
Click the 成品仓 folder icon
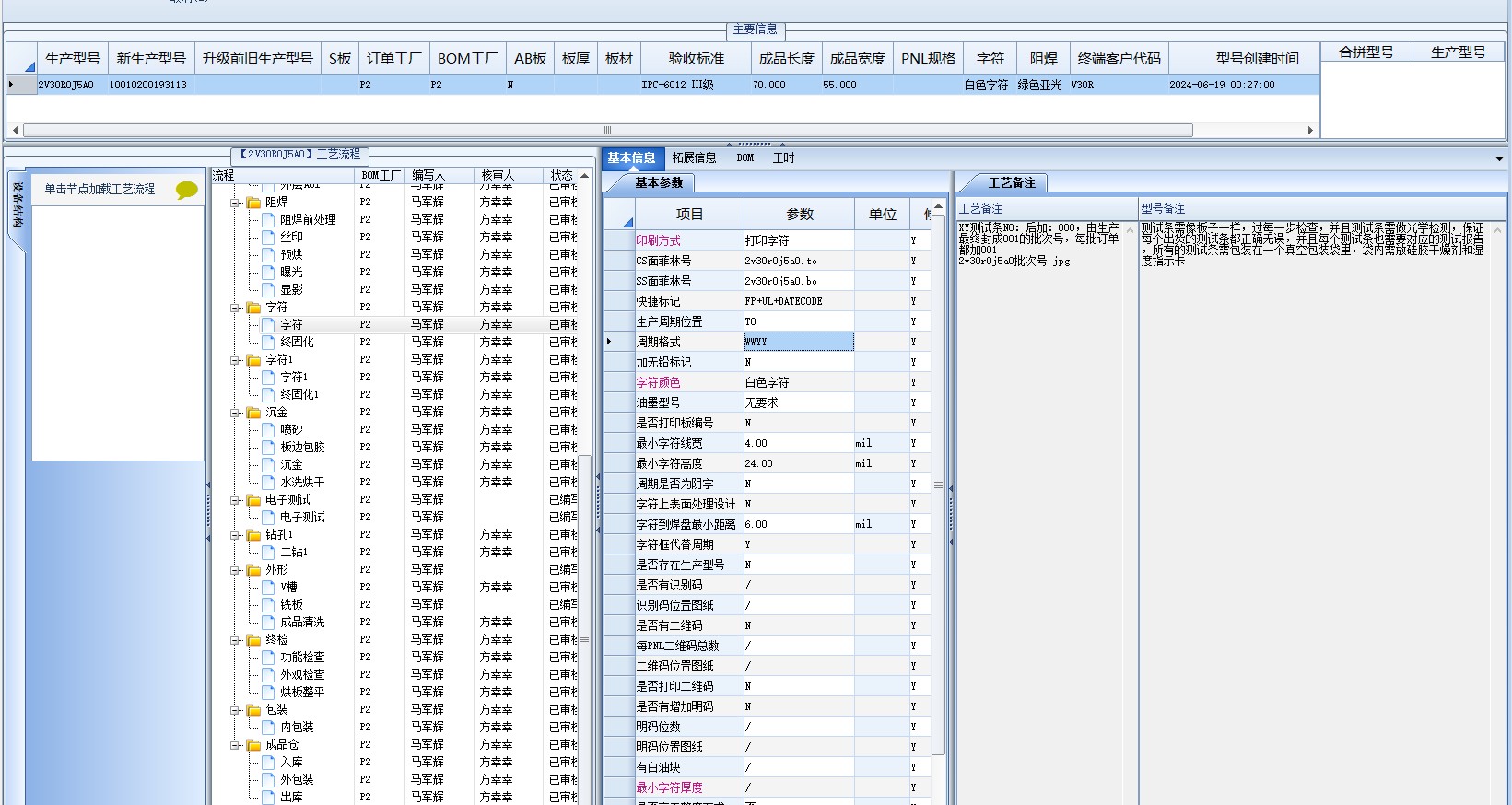[x=254, y=744]
